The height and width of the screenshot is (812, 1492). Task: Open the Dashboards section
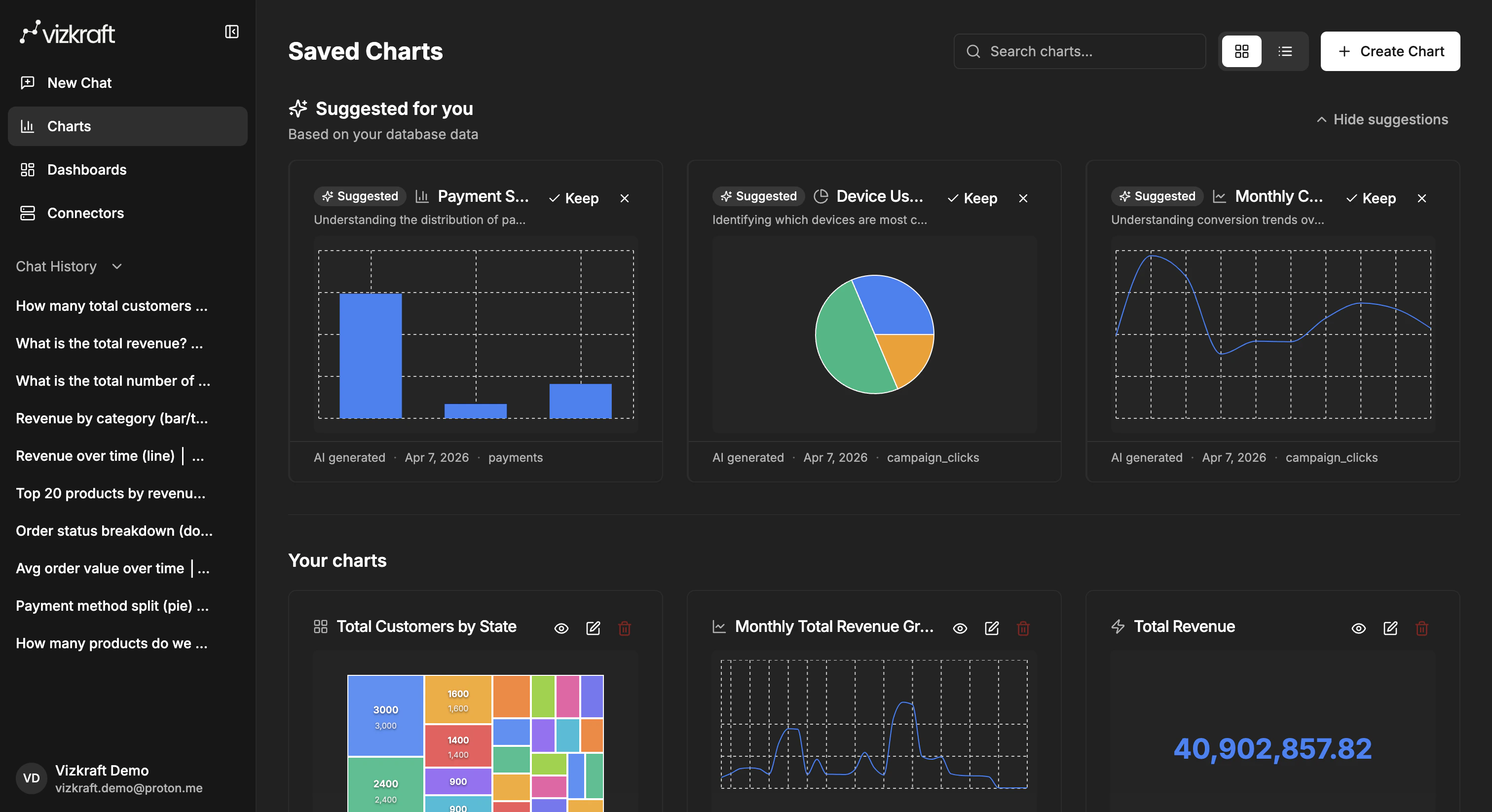pos(86,170)
